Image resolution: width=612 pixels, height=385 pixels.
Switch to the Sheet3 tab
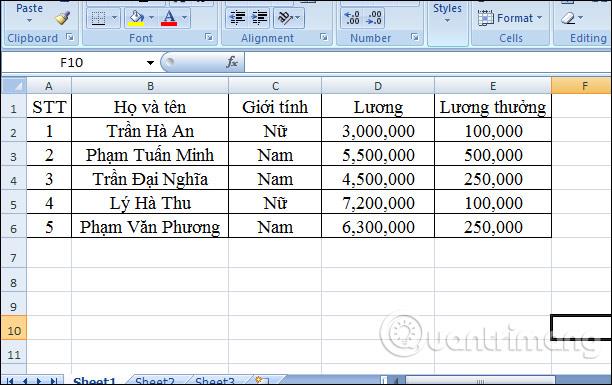click(215, 380)
